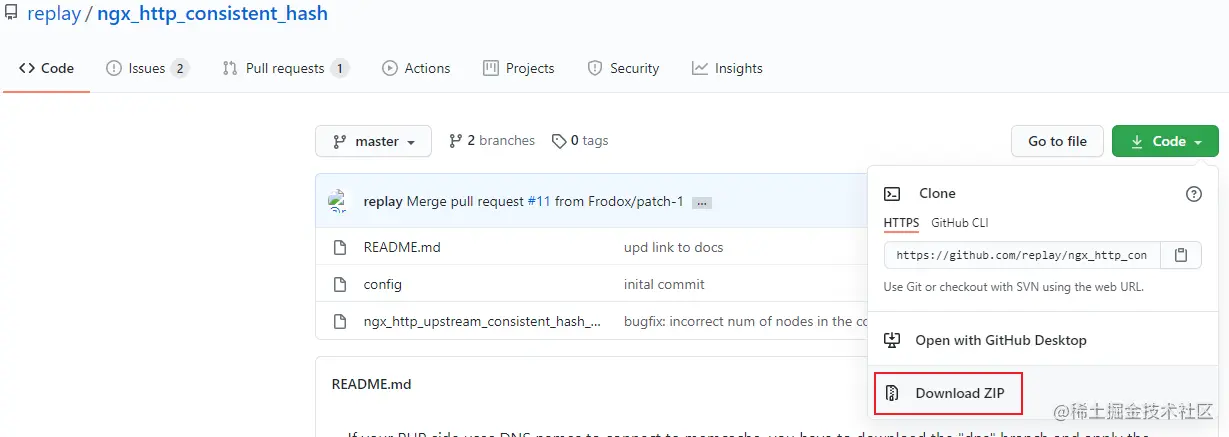Go to the Actions tab
This screenshot has width=1229, height=437.
[416, 68]
